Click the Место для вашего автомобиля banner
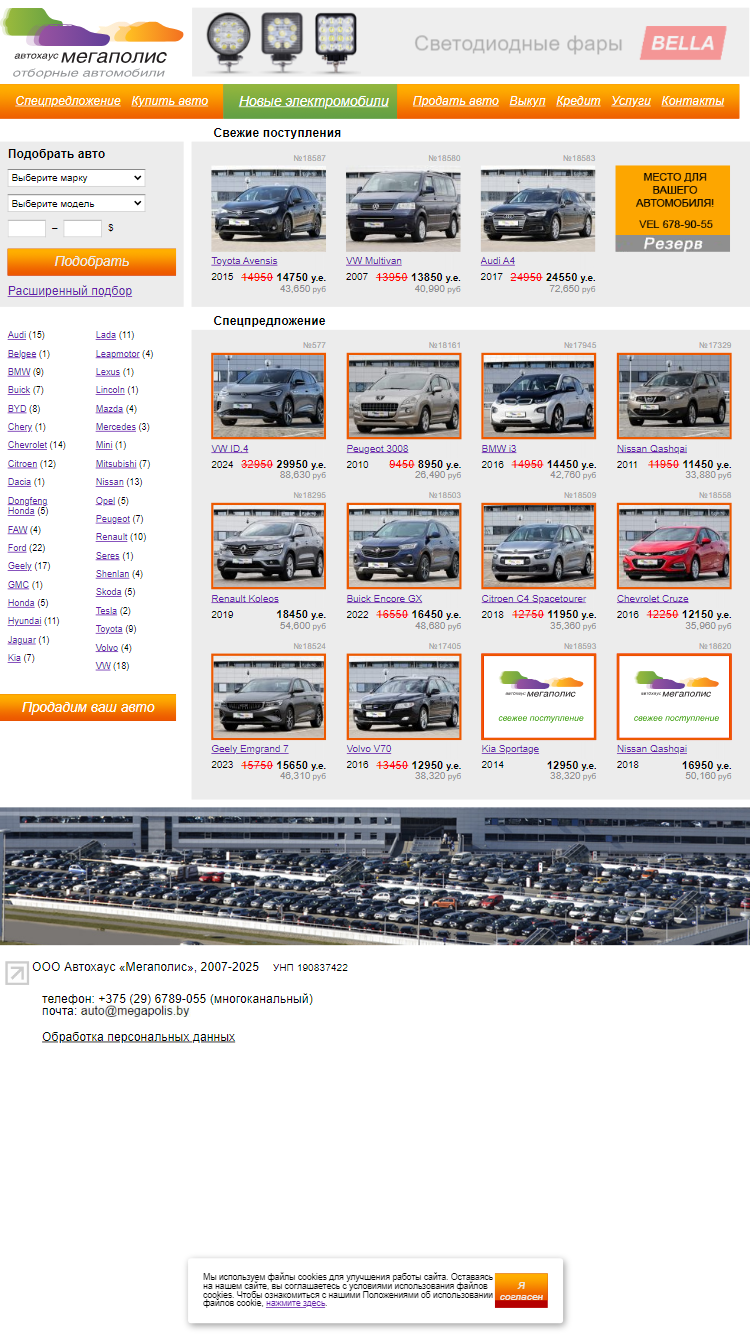The height and width of the screenshot is (1334, 750). (673, 208)
